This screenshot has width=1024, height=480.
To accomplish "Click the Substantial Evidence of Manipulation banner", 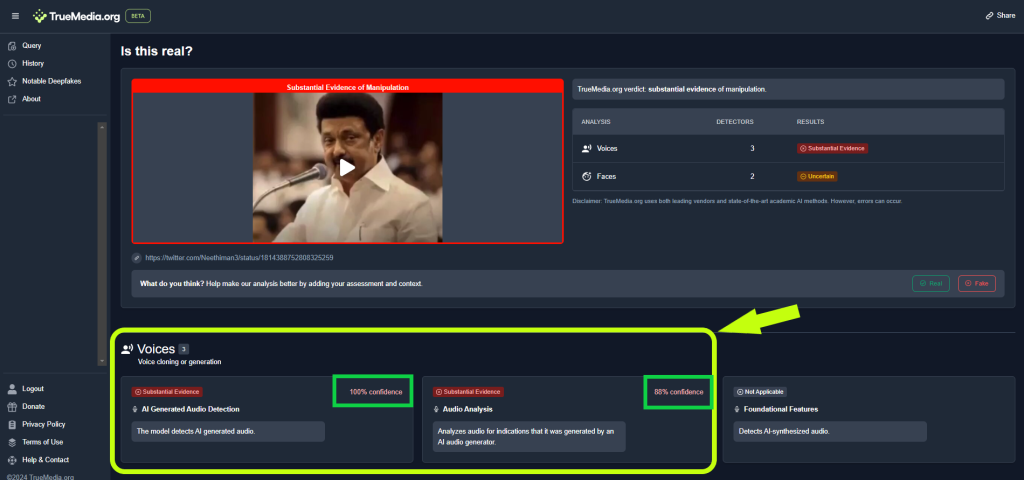I will coord(347,87).
